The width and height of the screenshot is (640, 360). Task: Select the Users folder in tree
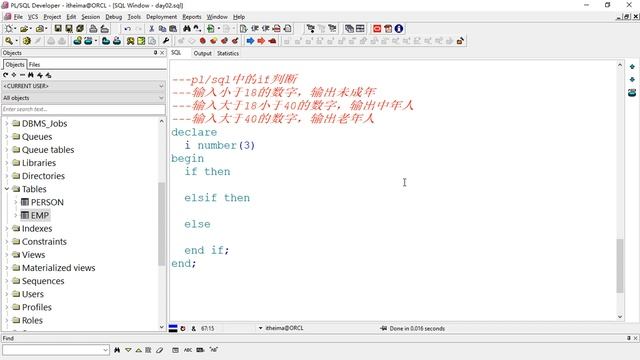(33, 294)
